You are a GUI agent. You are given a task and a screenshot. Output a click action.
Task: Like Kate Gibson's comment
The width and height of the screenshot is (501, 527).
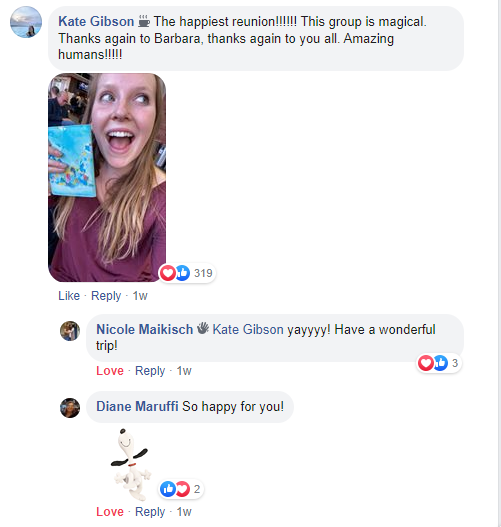[x=69, y=296]
